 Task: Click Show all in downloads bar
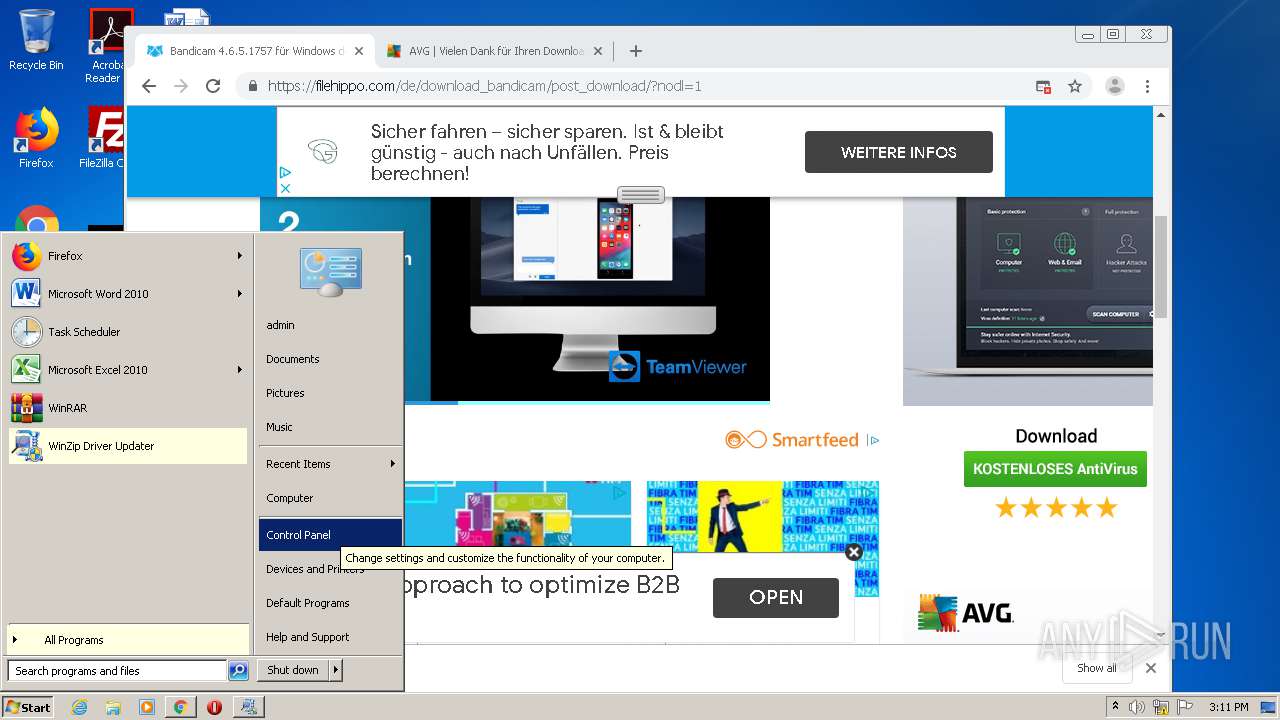pyautogui.click(x=1097, y=668)
